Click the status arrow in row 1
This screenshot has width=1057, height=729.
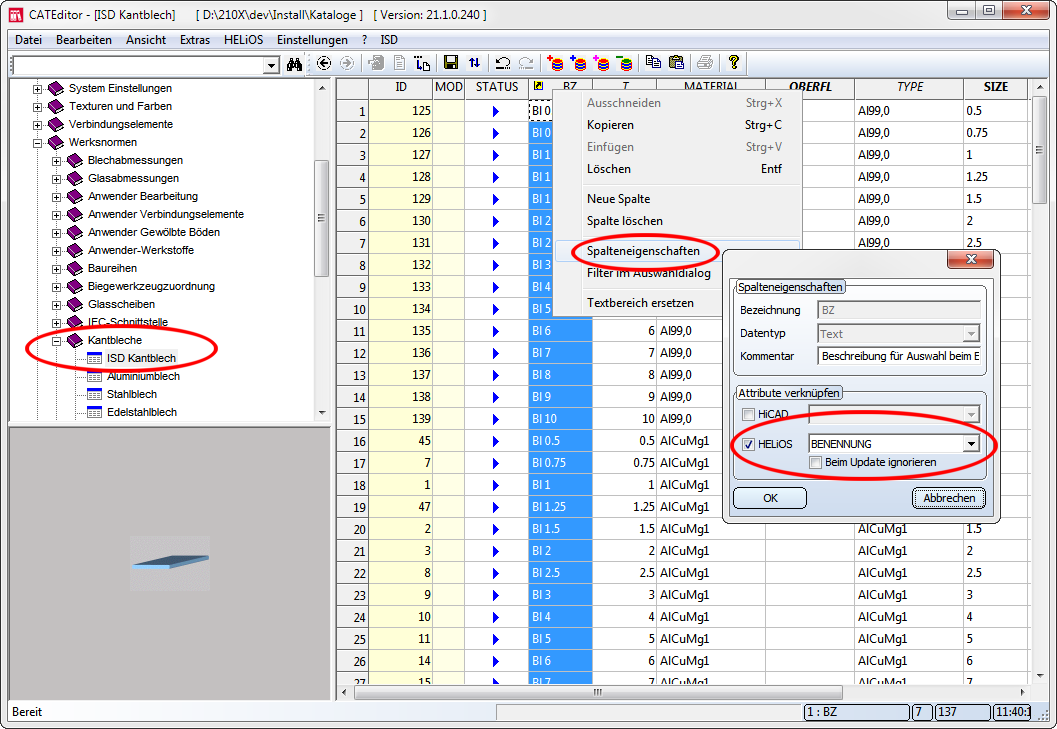tap(495, 111)
